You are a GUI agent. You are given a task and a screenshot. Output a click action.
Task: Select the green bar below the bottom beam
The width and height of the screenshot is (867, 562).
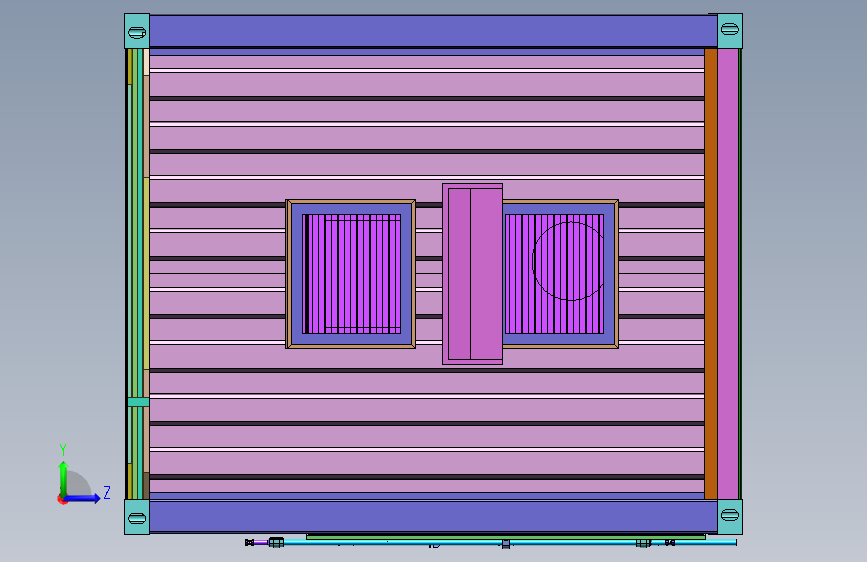[506, 537]
